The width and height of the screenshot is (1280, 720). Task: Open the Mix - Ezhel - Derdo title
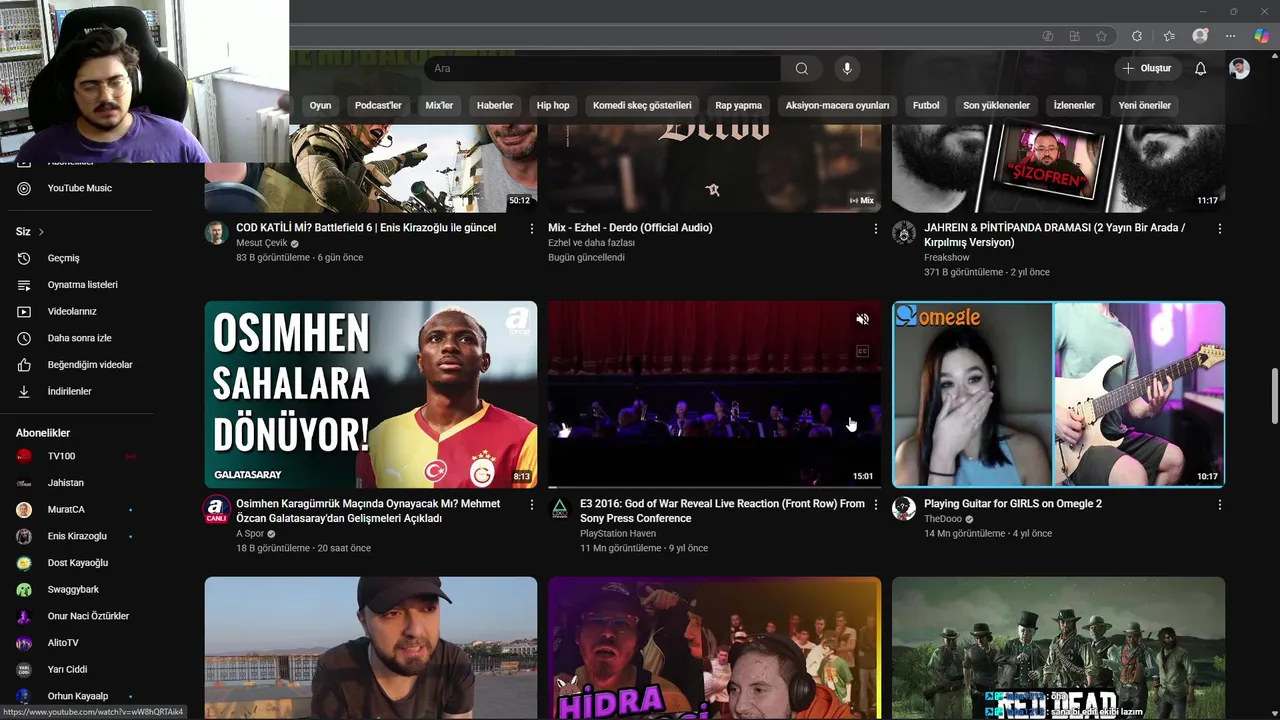630,228
